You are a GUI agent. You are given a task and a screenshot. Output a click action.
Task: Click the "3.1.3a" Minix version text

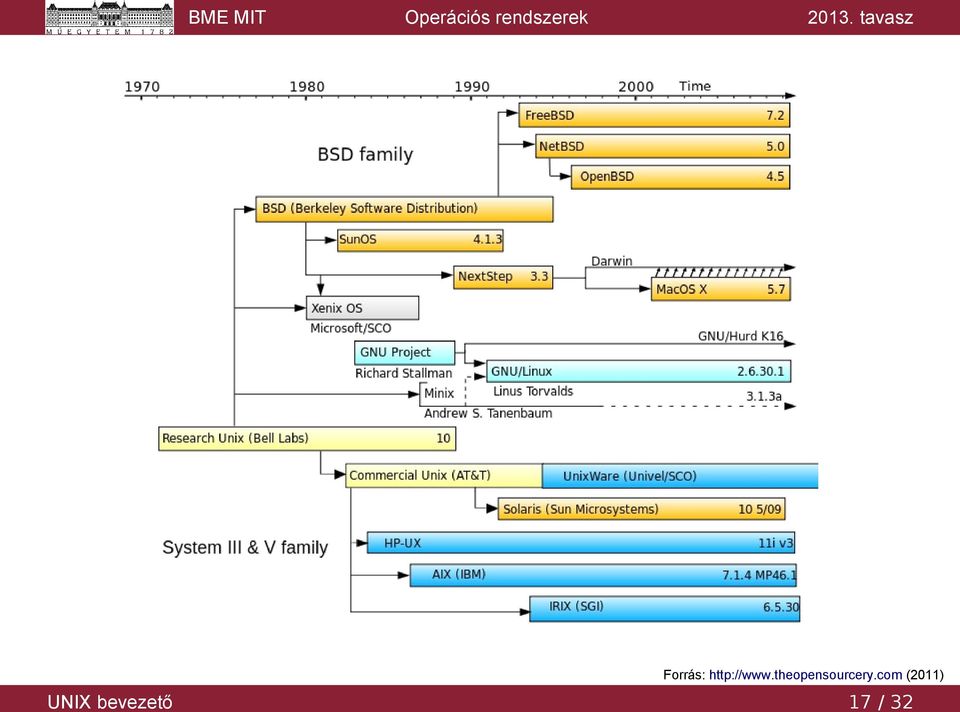point(763,397)
